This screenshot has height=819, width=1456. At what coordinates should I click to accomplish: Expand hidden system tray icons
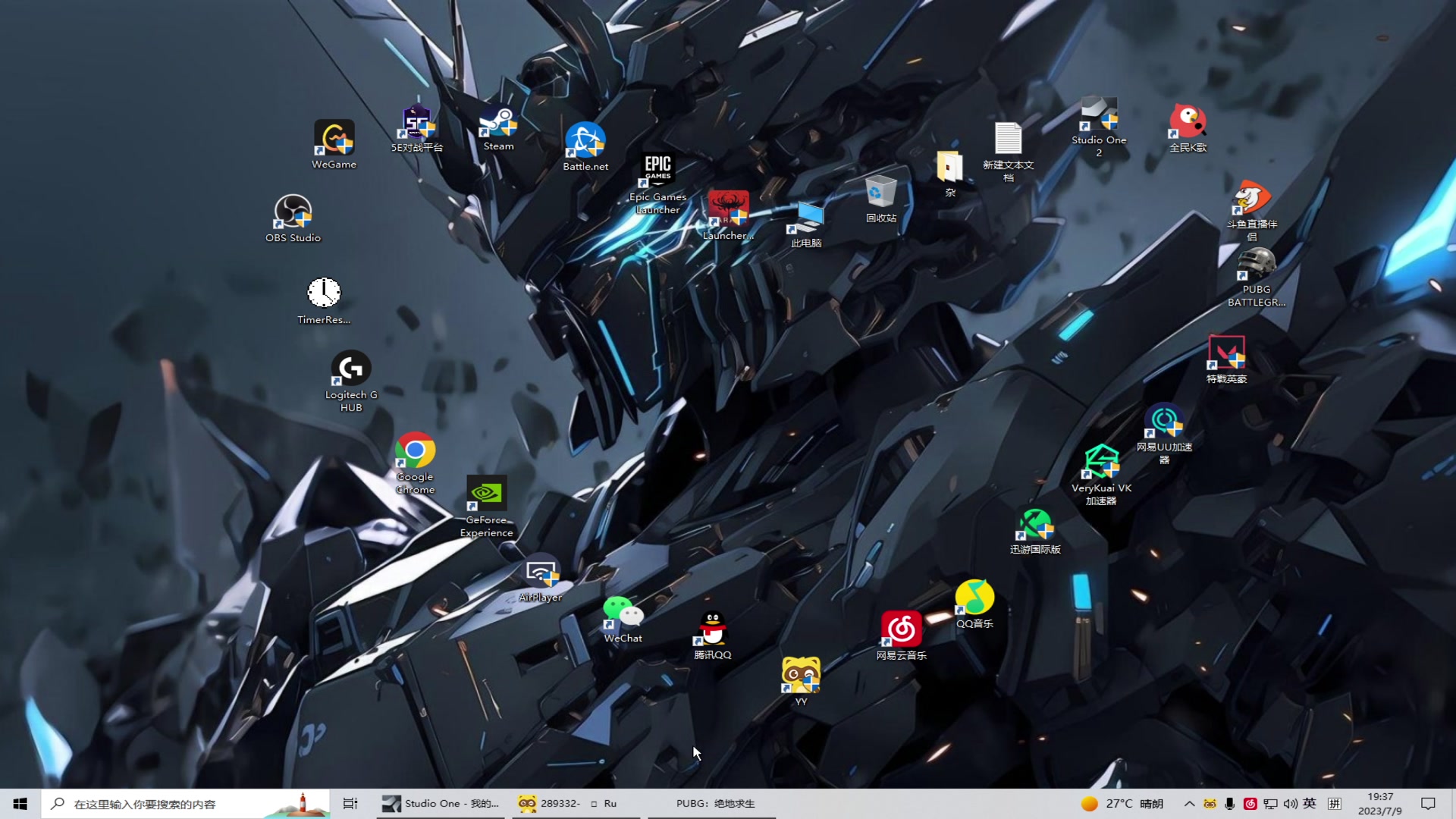click(1189, 804)
